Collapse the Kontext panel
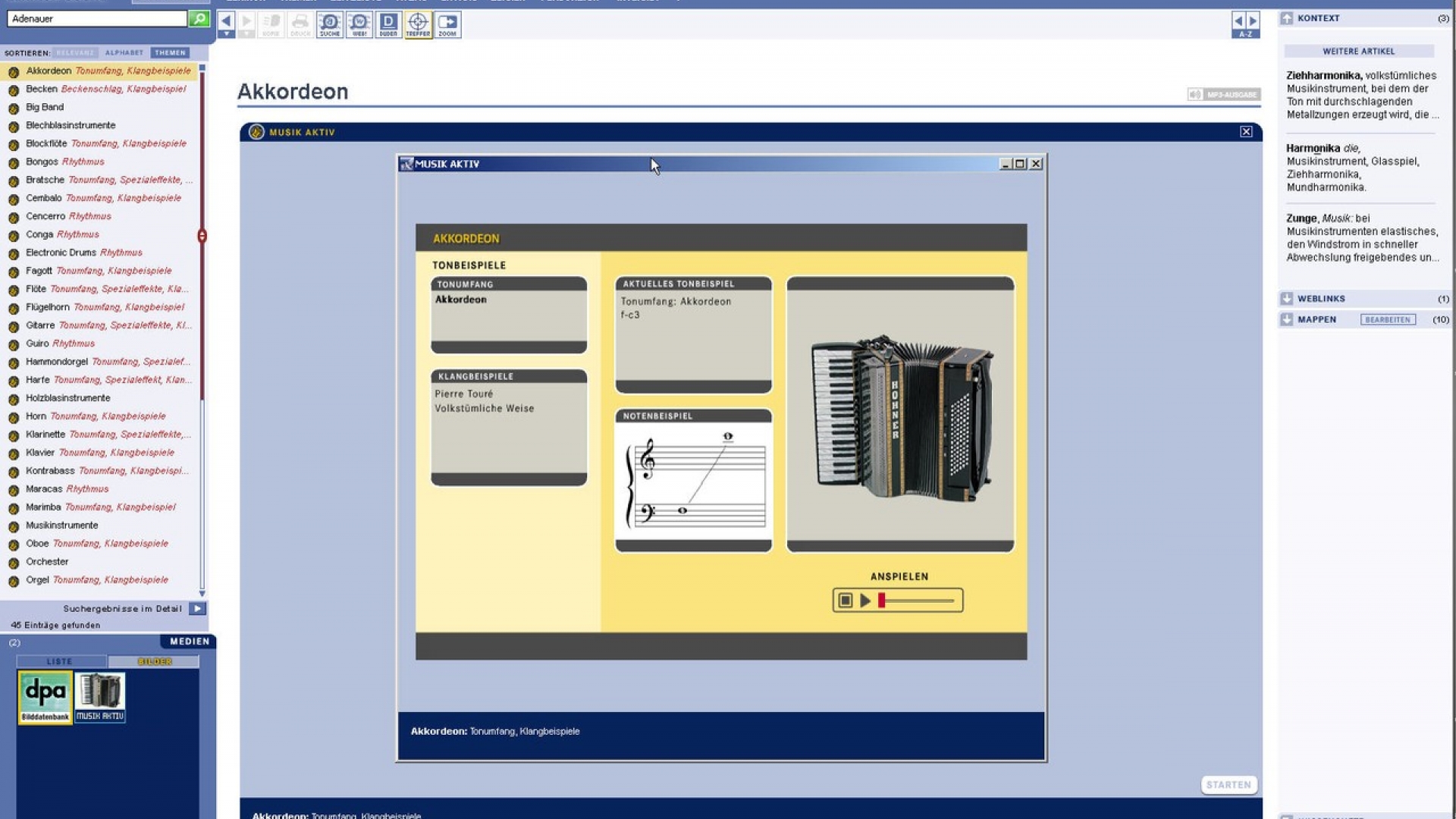The image size is (1456, 819). pos(1287,18)
